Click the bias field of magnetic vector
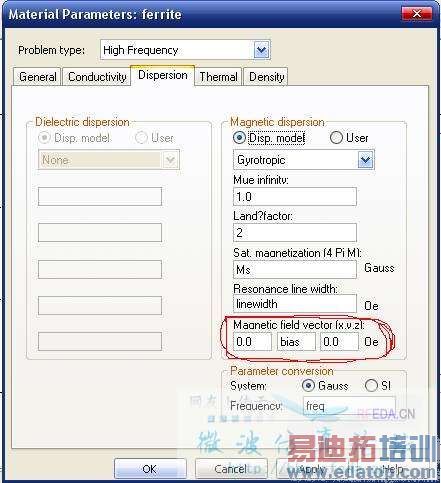 pos(296,342)
